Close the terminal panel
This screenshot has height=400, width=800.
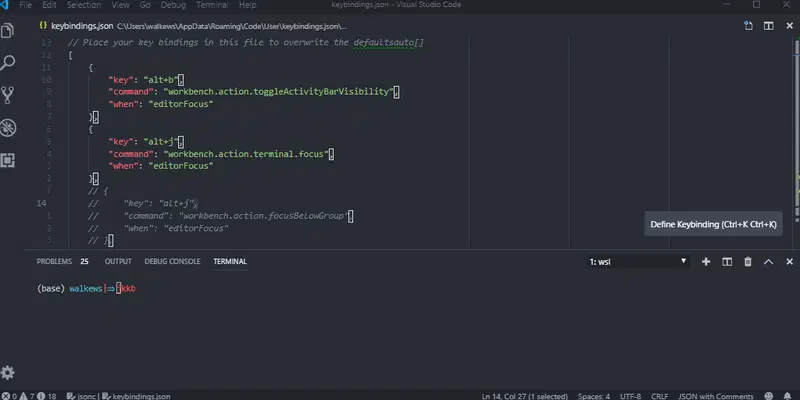789,262
